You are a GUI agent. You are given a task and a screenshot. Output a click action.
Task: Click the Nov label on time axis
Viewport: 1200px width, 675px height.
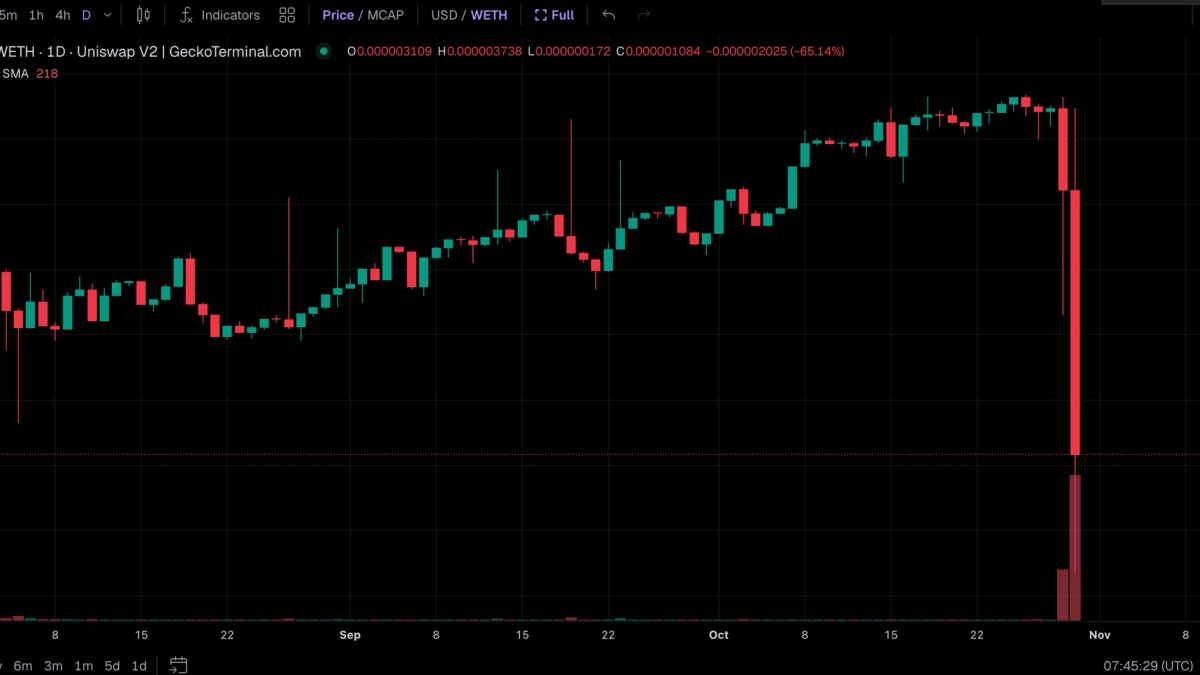1099,635
